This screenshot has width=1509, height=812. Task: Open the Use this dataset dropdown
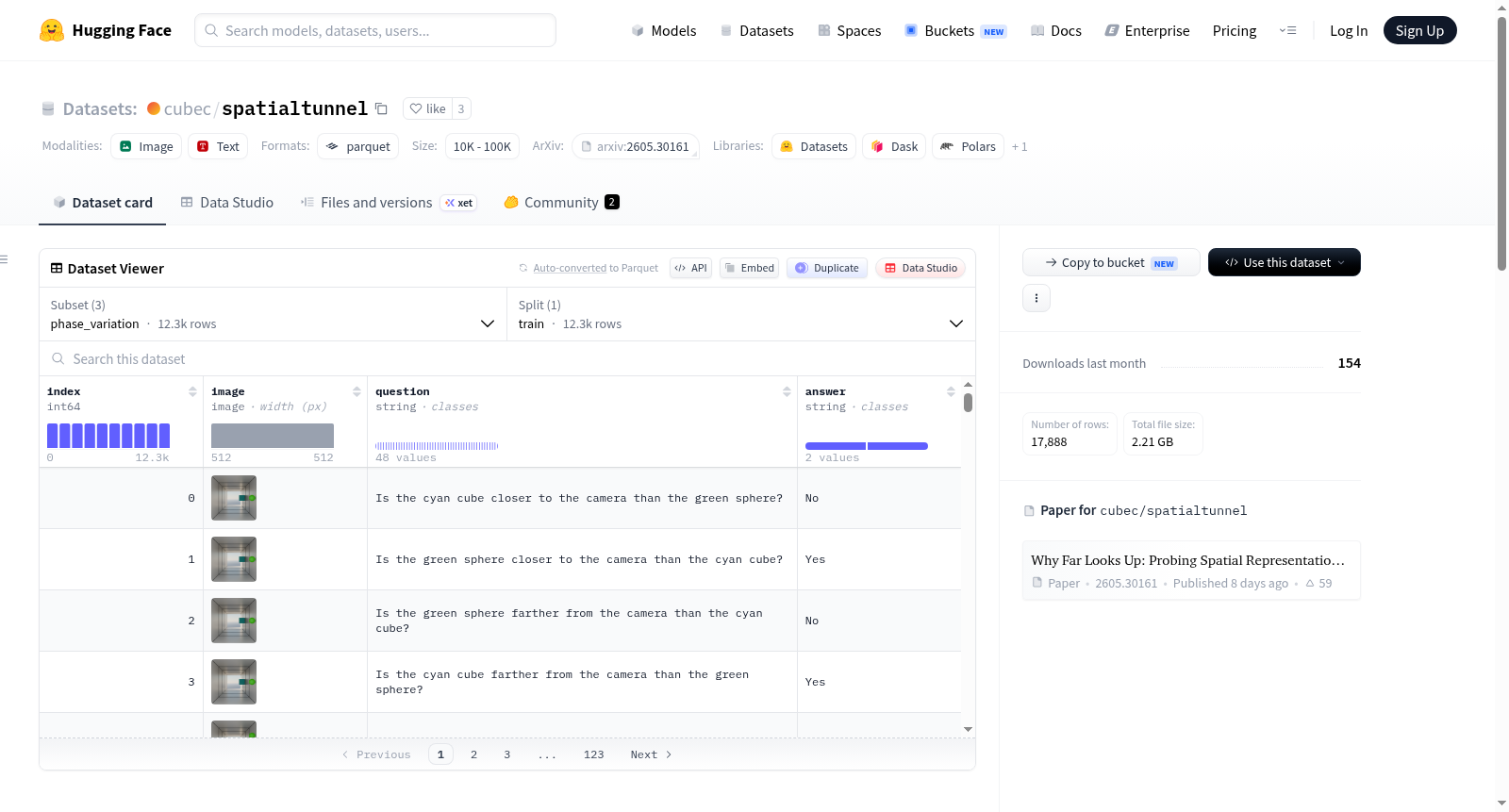click(1285, 262)
